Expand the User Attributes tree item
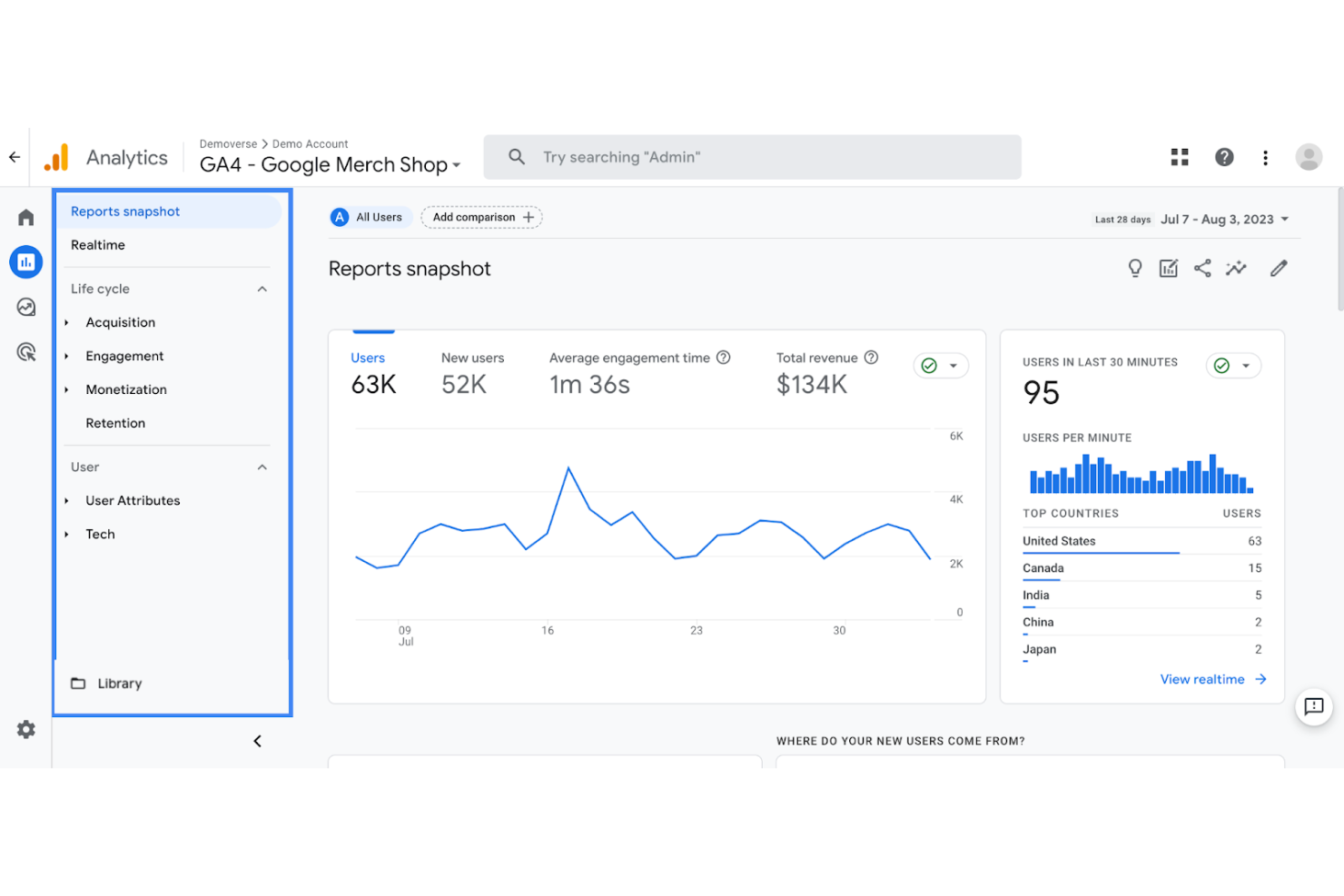This screenshot has width=1344, height=896. pyautogui.click(x=66, y=500)
